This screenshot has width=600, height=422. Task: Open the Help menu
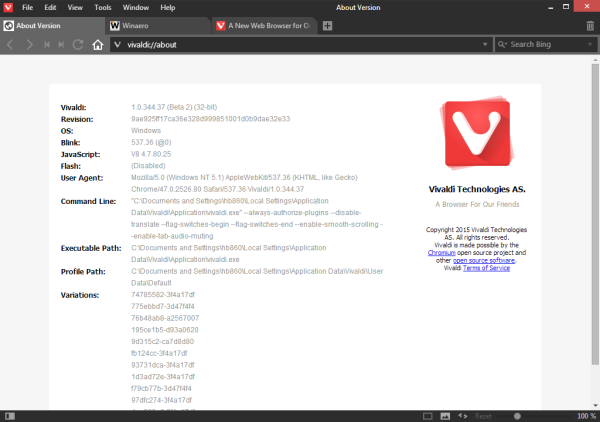168,7
